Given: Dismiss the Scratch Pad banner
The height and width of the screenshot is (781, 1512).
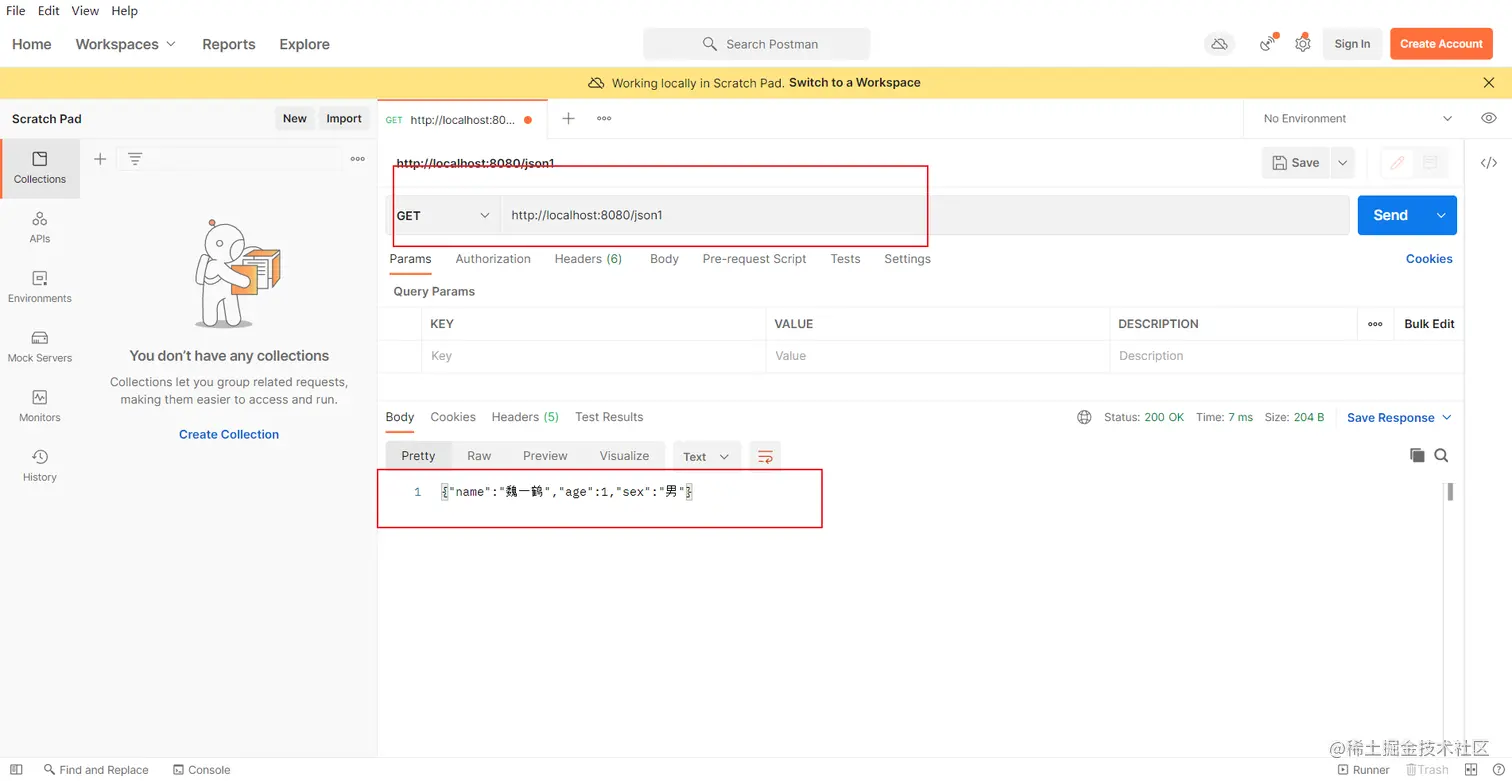Looking at the screenshot, I should [1489, 82].
